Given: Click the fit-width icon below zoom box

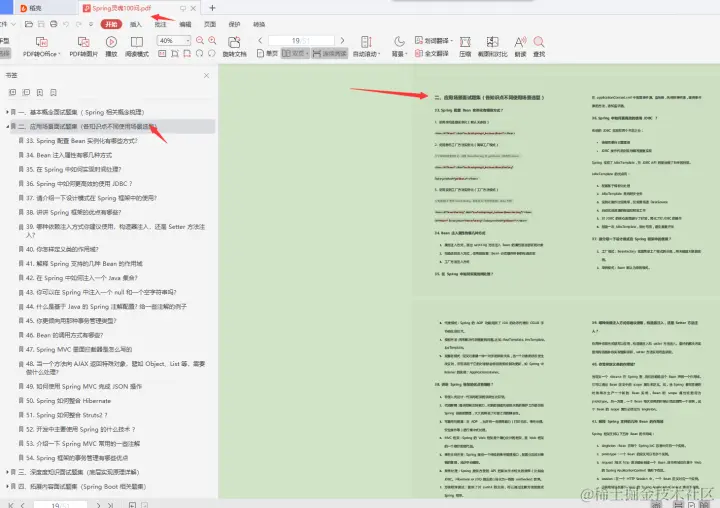Looking at the screenshot, I should [x=187, y=54].
